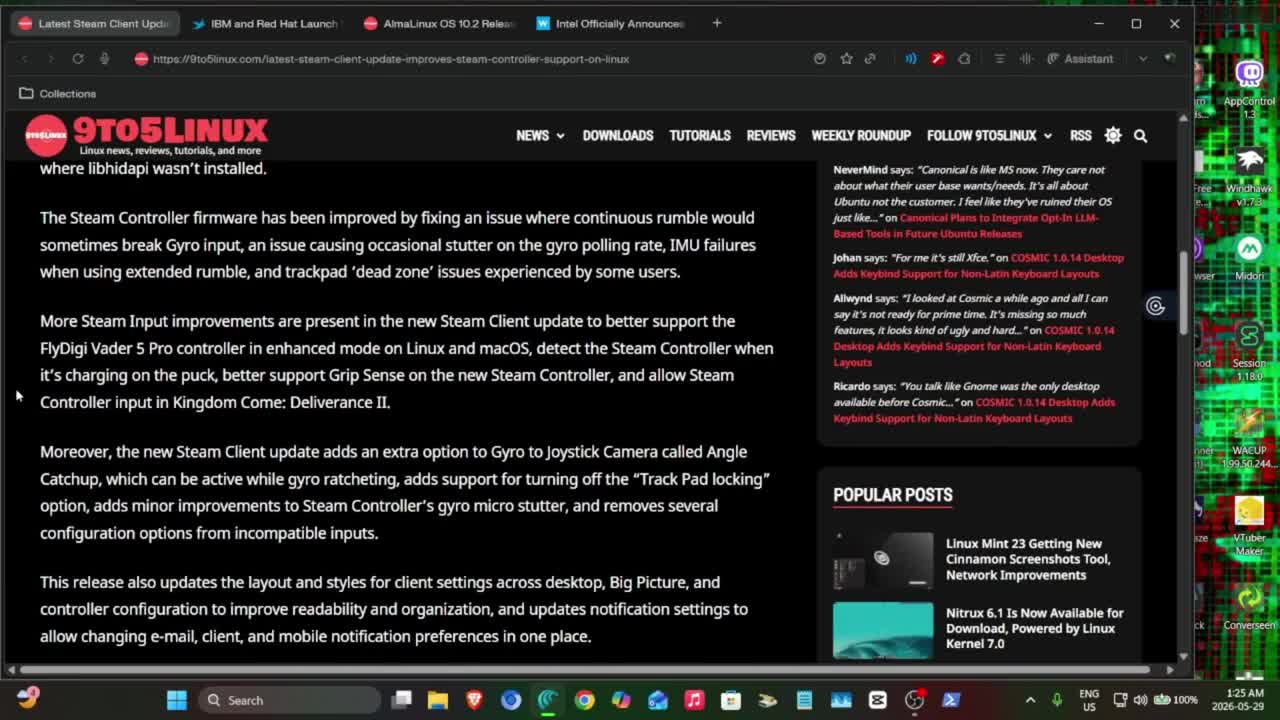Reload the current page
This screenshot has height=720, width=1280.
point(77,59)
